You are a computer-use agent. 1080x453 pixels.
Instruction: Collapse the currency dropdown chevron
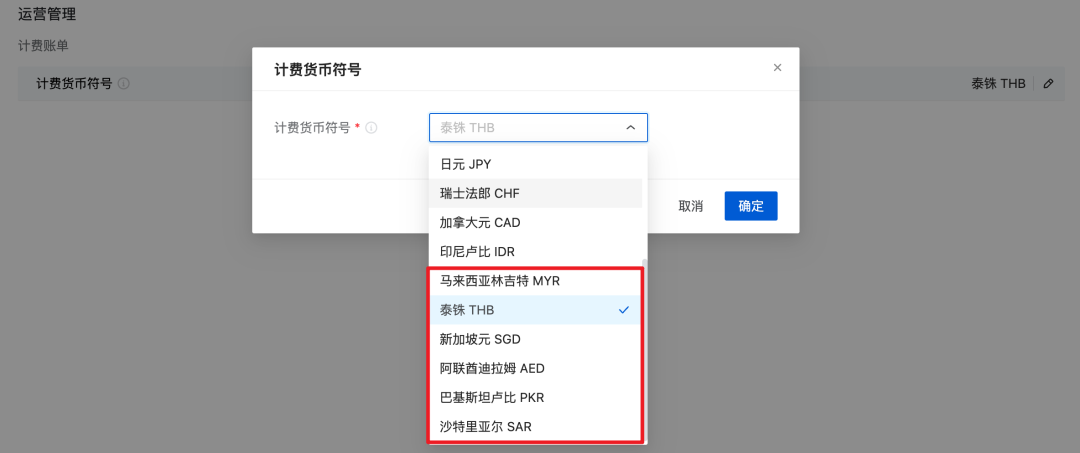pyautogui.click(x=630, y=127)
